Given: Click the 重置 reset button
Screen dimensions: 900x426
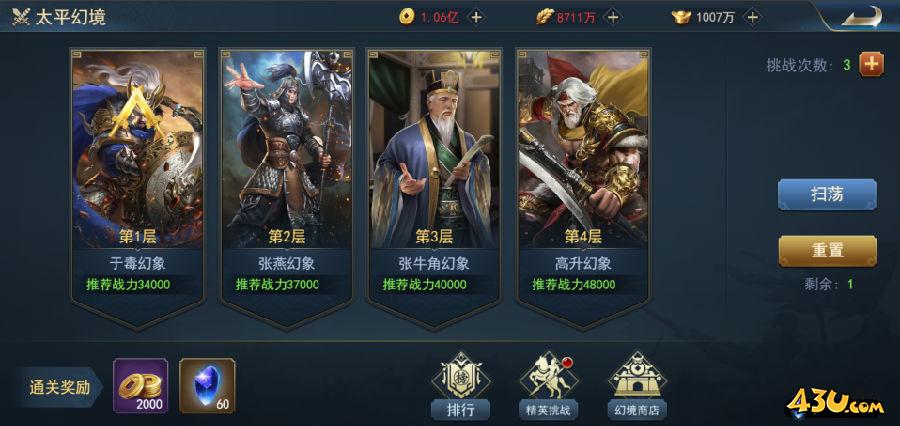Looking at the screenshot, I should click(827, 251).
